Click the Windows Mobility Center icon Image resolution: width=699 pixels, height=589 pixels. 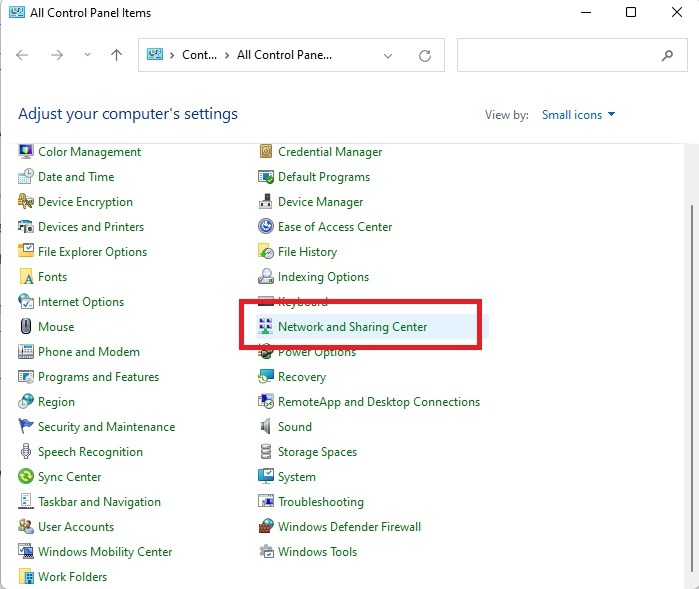[x=26, y=551]
